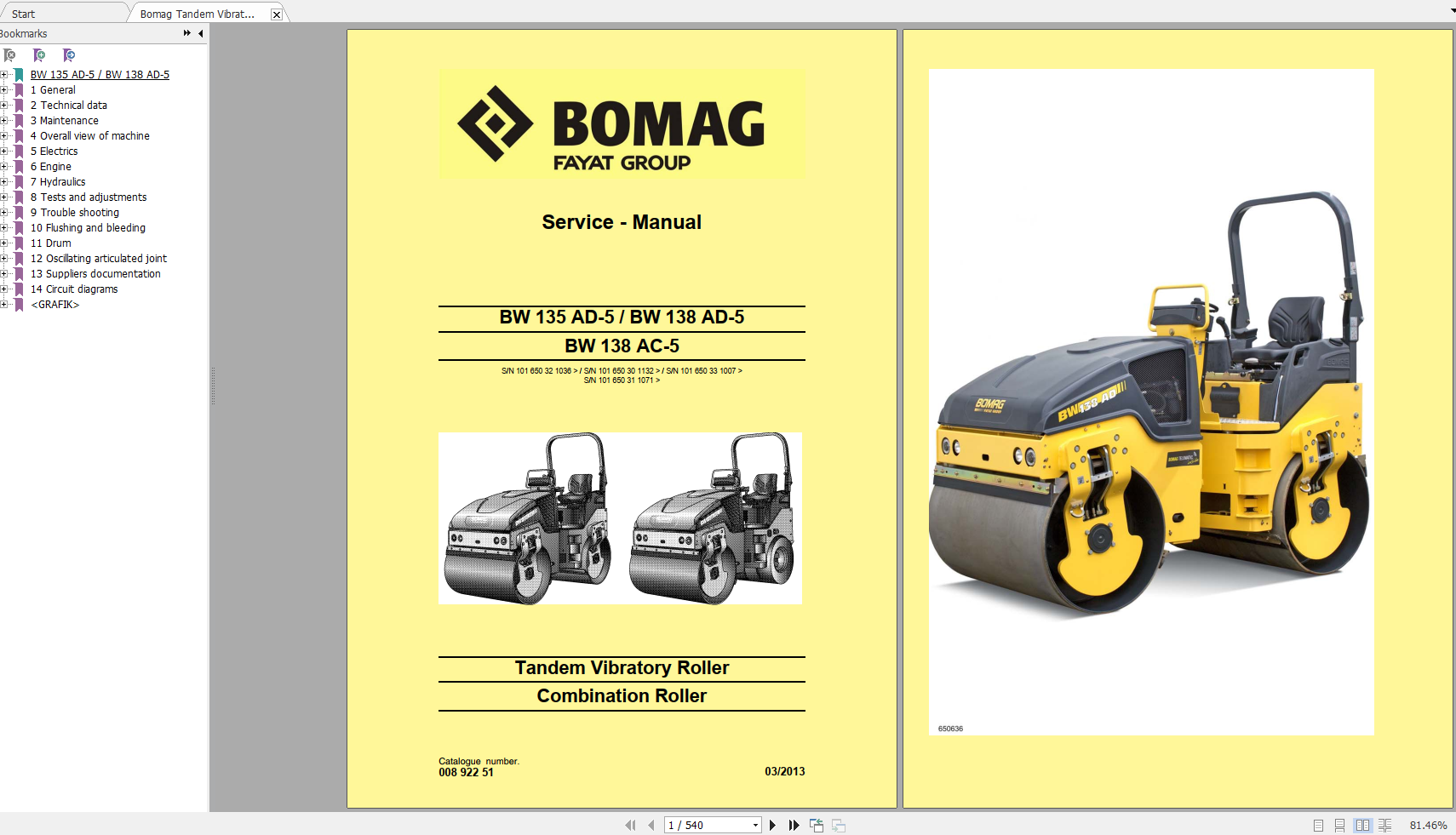Click the teal bookmark icon for BW 135 AD-5
The height and width of the screenshot is (835, 1456).
coord(19,75)
